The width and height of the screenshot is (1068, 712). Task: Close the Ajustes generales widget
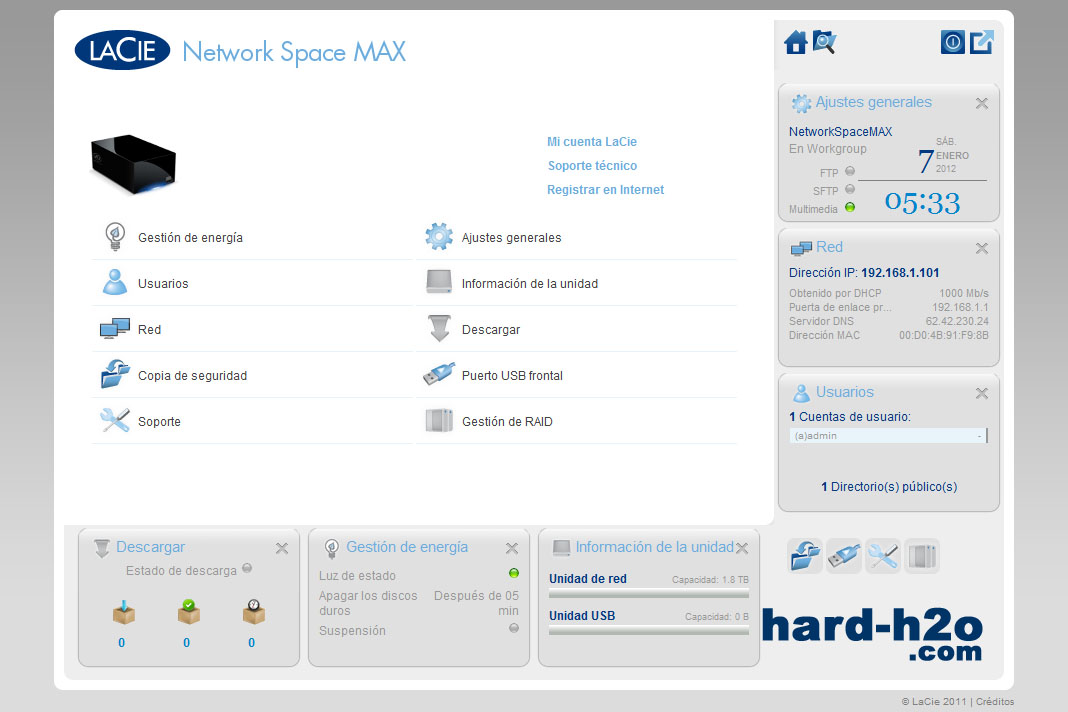click(981, 104)
